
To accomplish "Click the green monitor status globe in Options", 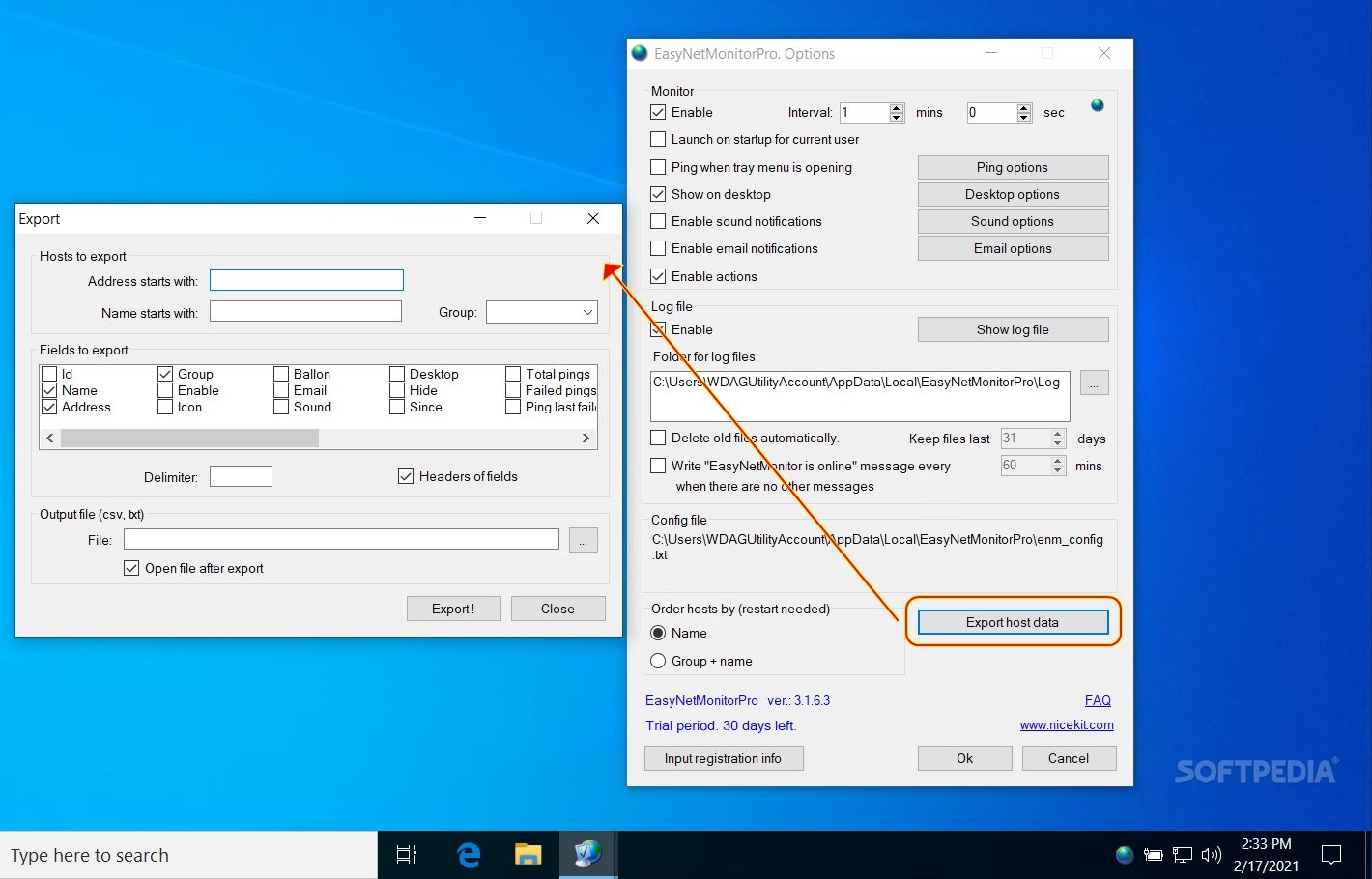I will [x=1098, y=105].
